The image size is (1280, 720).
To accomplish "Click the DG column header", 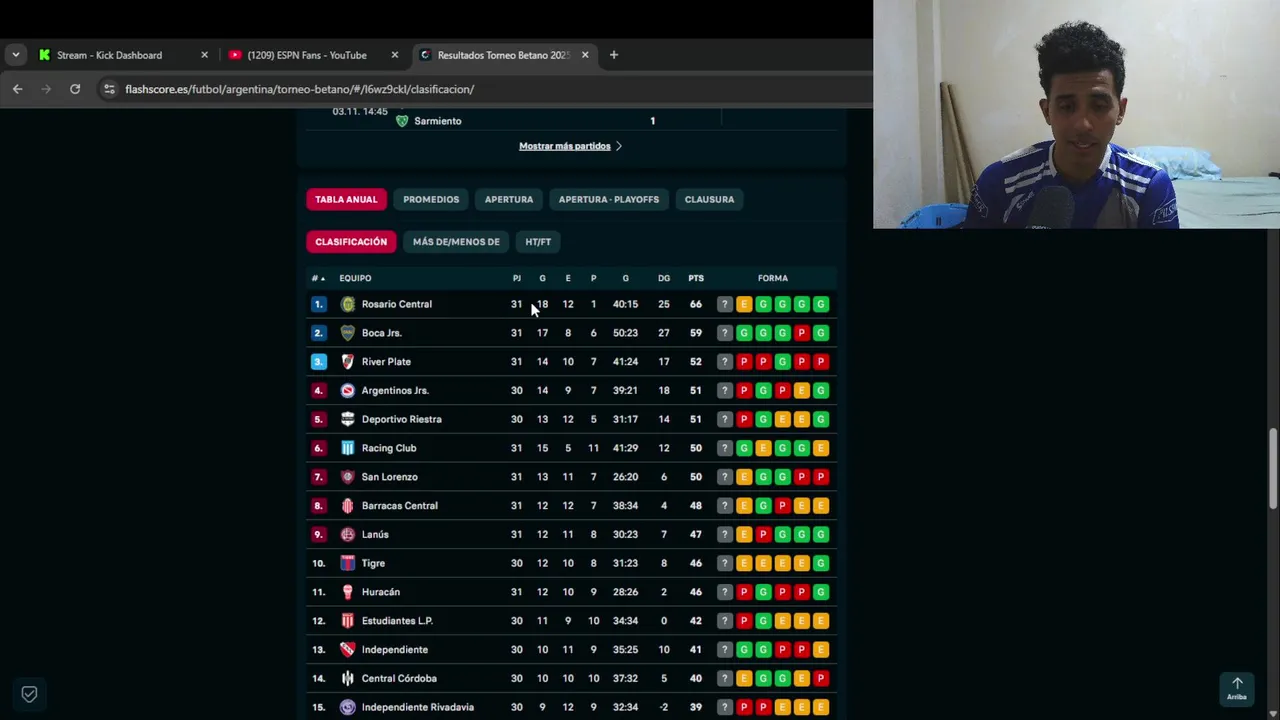I will pos(664,278).
